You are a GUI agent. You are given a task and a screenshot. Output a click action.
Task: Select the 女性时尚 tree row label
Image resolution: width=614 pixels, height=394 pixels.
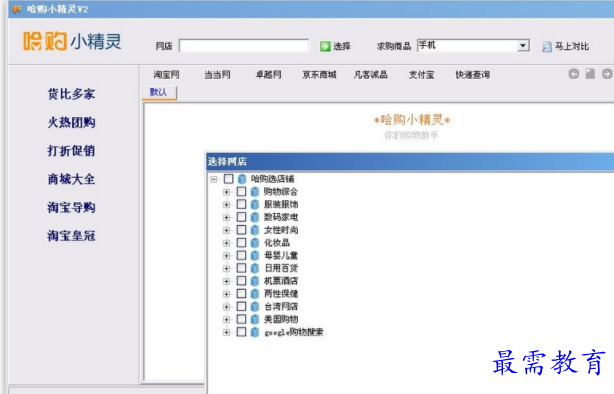pyautogui.click(x=281, y=230)
